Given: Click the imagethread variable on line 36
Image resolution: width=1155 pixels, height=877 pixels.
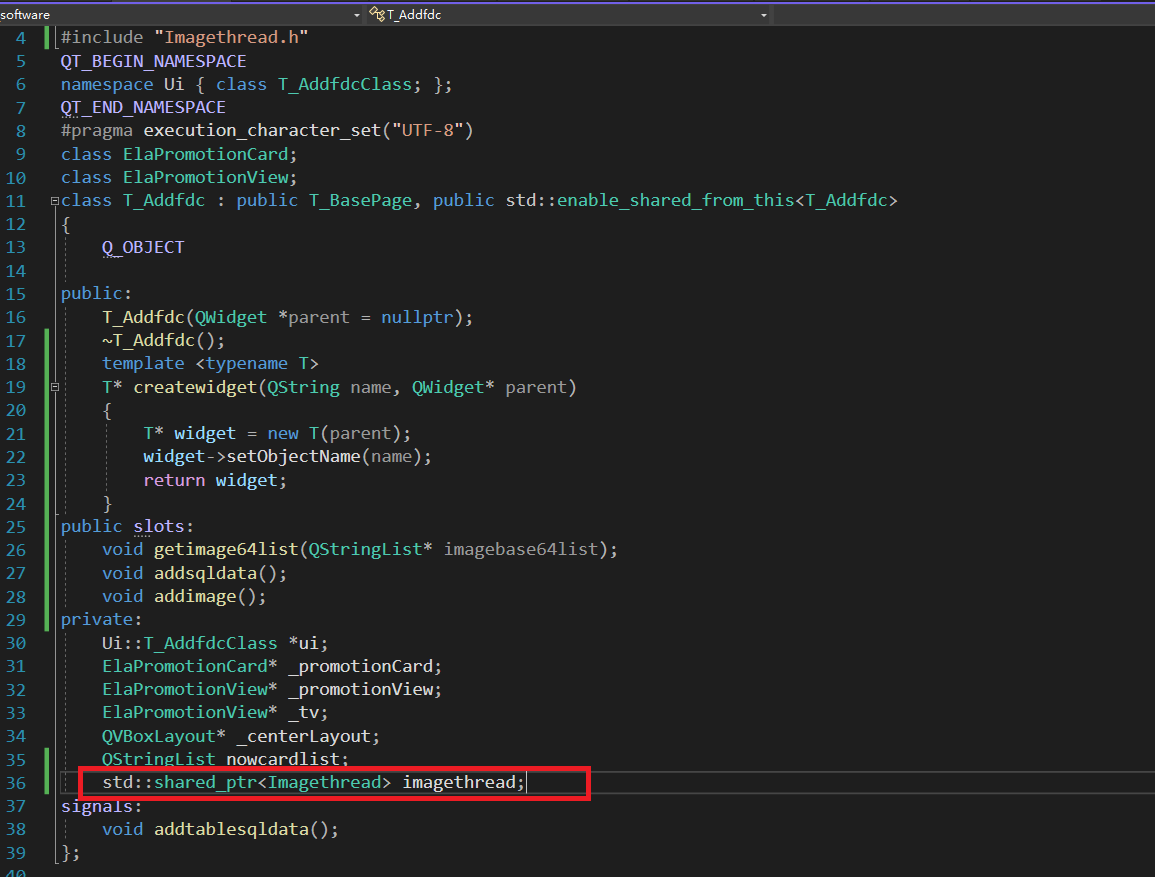Looking at the screenshot, I should click(x=458, y=782).
